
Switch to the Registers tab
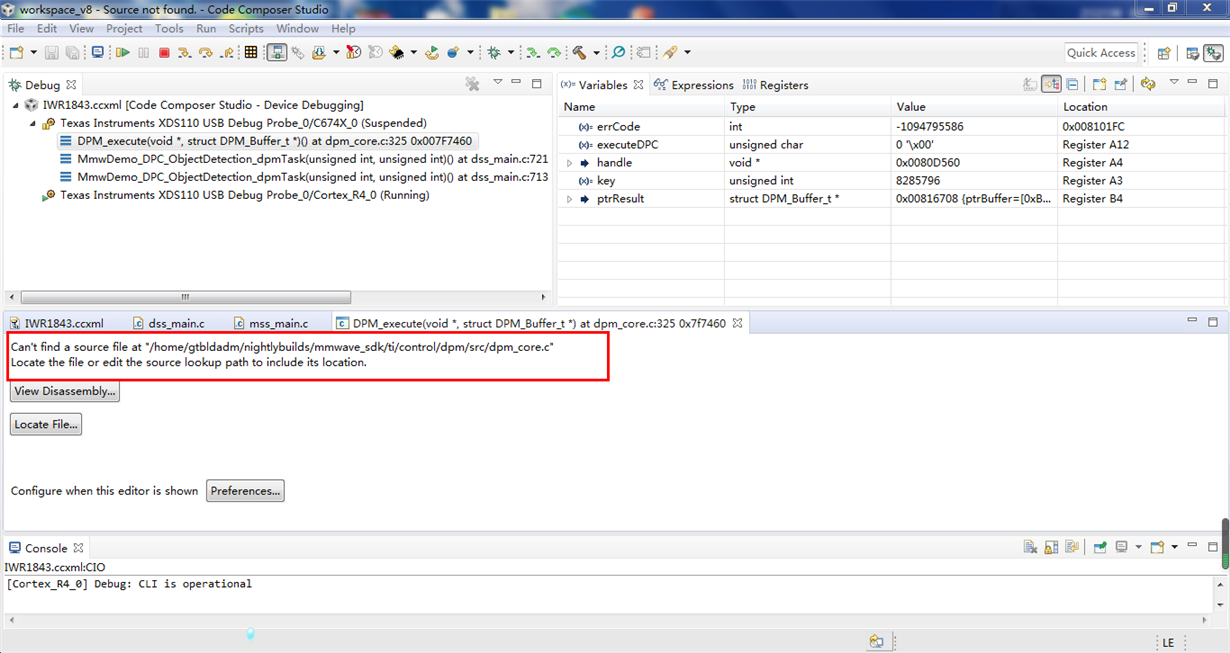pyautogui.click(x=776, y=85)
